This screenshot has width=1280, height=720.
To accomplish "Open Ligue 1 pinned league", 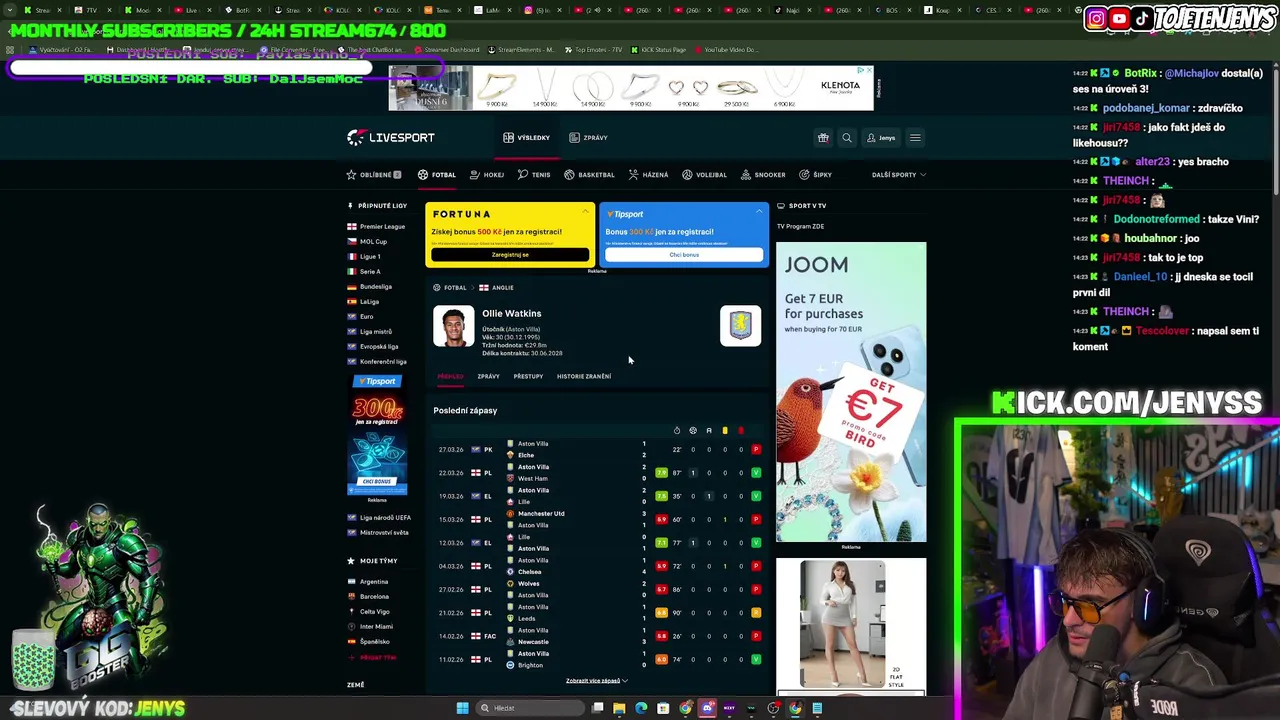I will click(x=364, y=257).
